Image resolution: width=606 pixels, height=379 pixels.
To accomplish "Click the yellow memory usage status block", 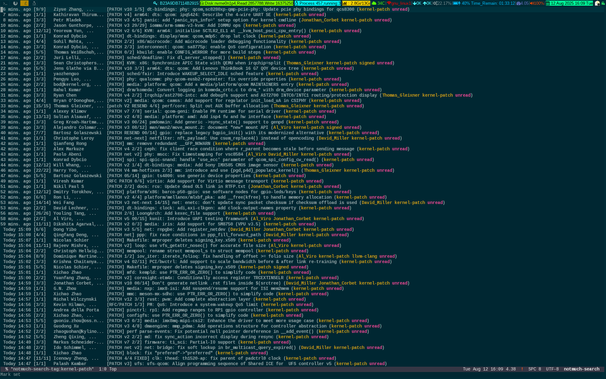I will tap(356, 3).
